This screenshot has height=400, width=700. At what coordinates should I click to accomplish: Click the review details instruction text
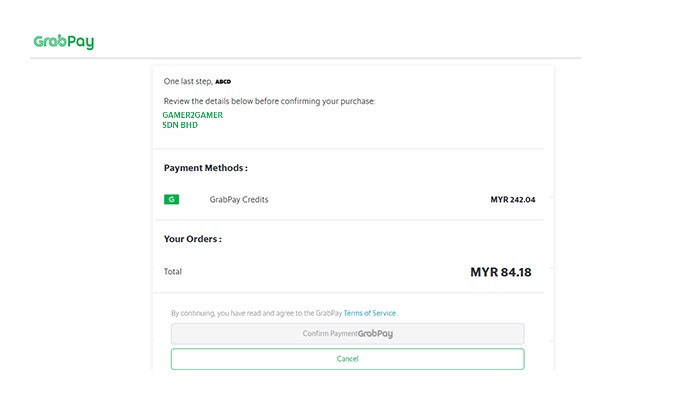click(269, 101)
